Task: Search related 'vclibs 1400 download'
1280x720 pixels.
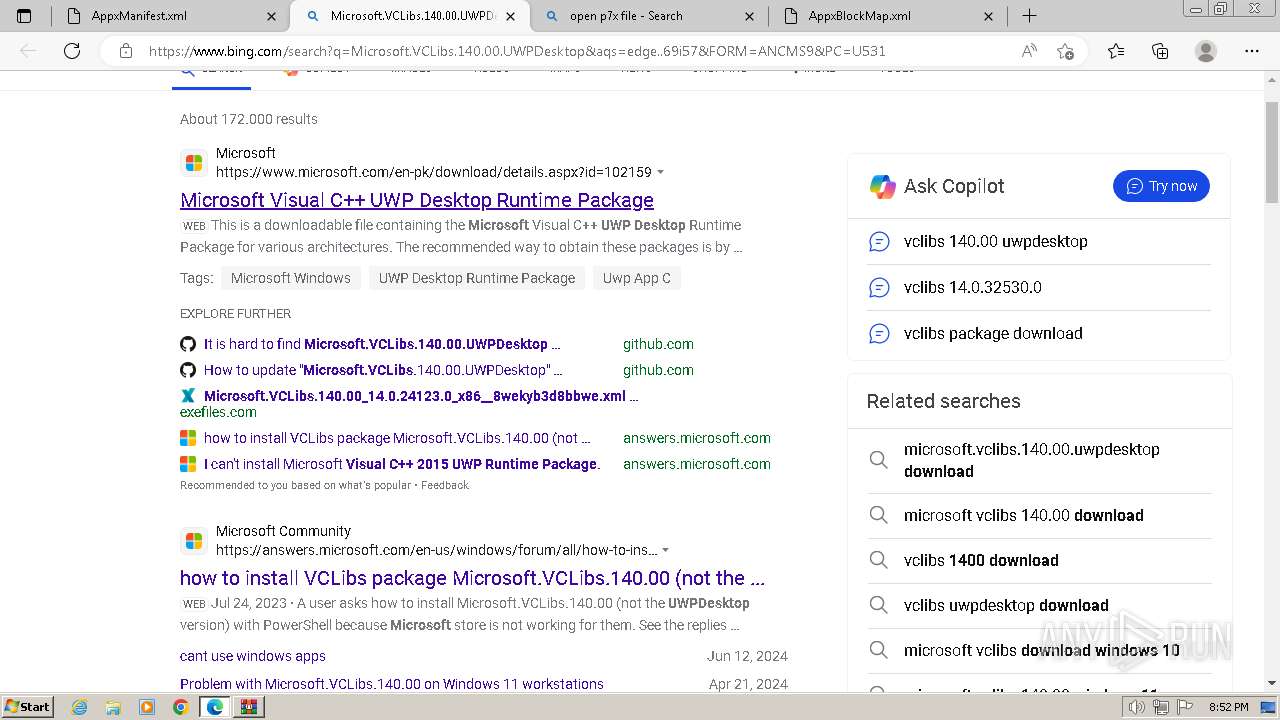Action: (981, 560)
